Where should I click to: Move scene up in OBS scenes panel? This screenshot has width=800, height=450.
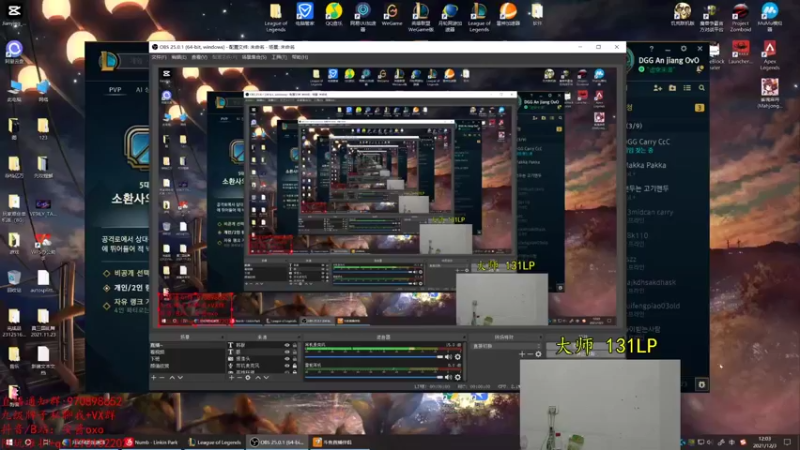tap(172, 378)
